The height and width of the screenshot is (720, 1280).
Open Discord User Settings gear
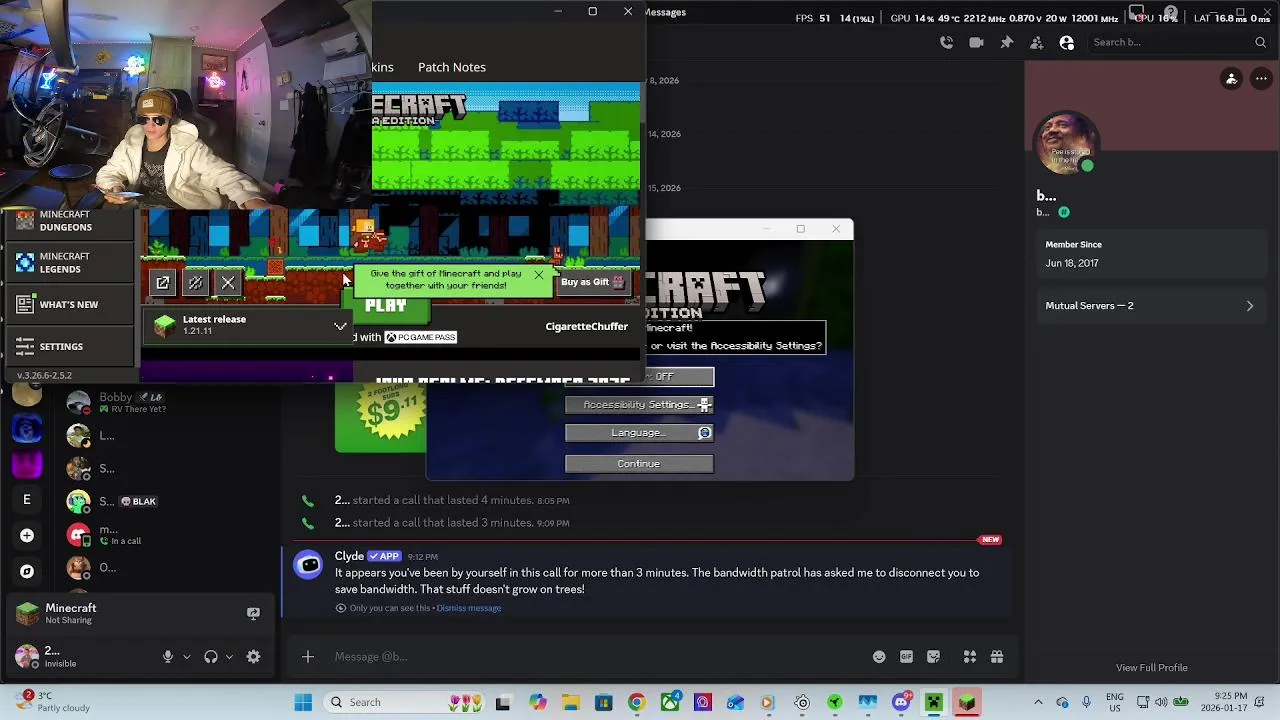tap(253, 657)
